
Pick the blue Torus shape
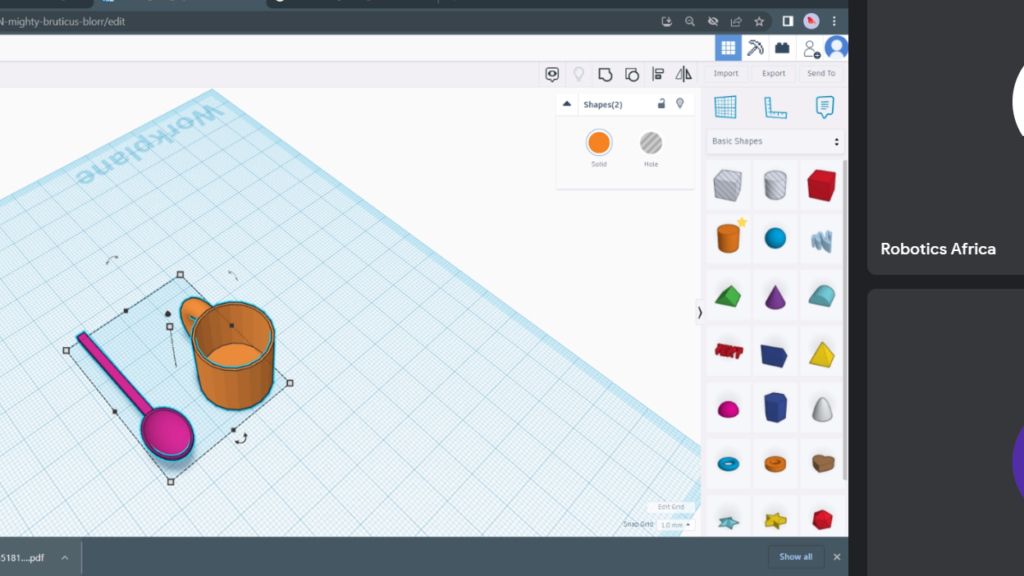tap(728, 464)
